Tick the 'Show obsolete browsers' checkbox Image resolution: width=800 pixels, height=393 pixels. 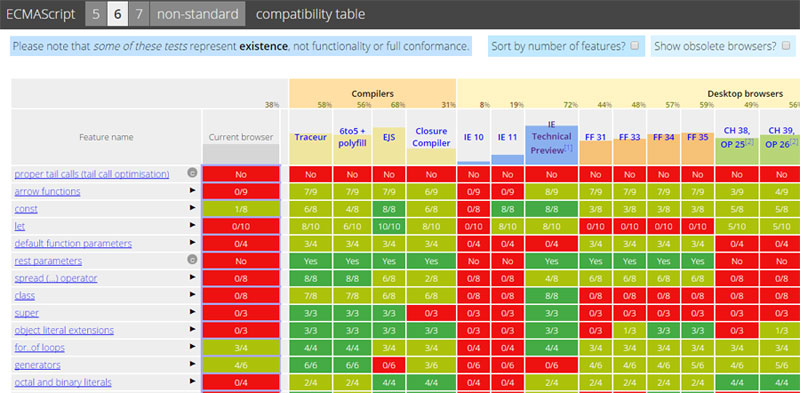786,45
